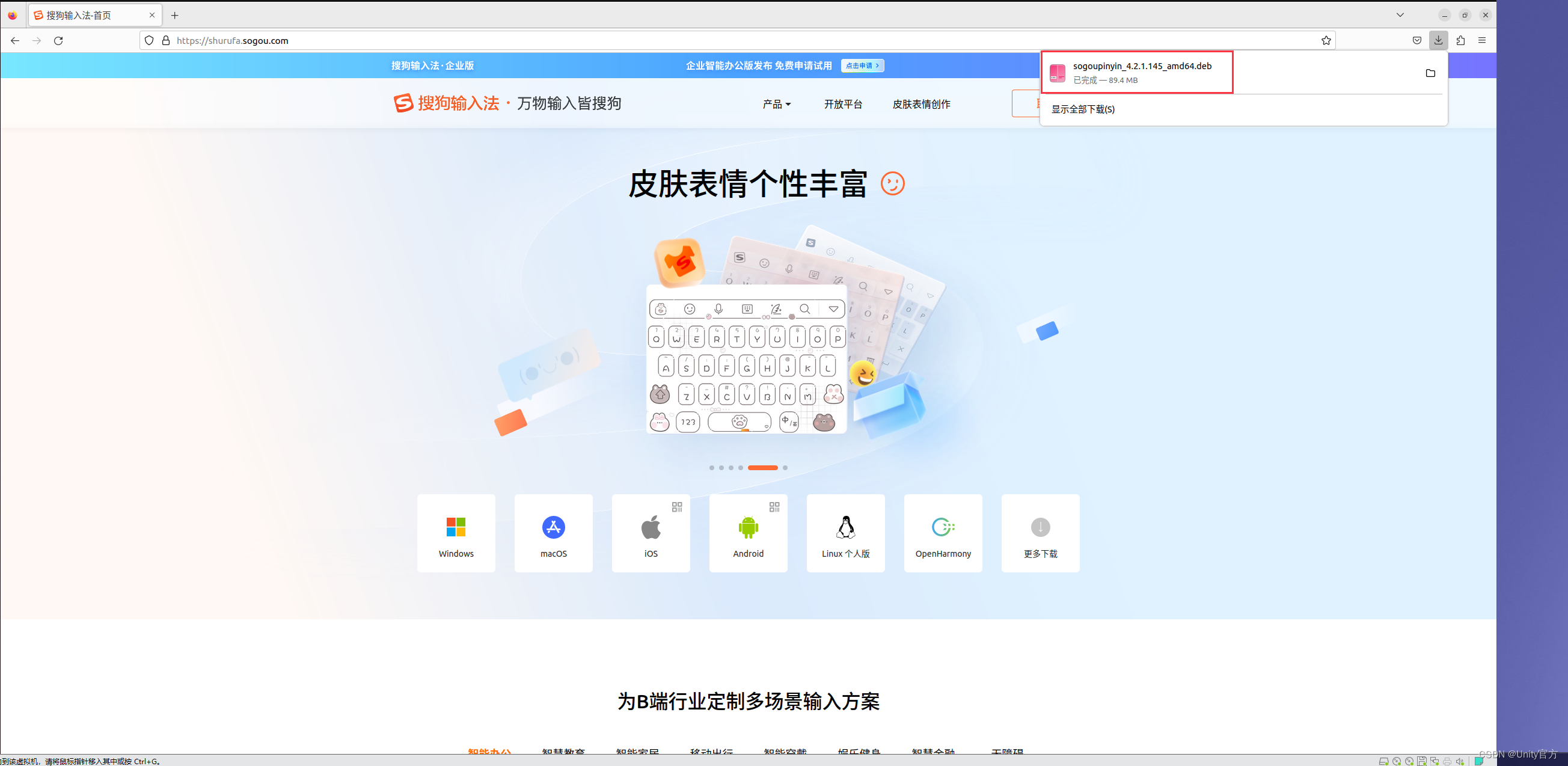Click the 点击申请 button in the banner
The height and width of the screenshot is (766, 1568).
862,65
